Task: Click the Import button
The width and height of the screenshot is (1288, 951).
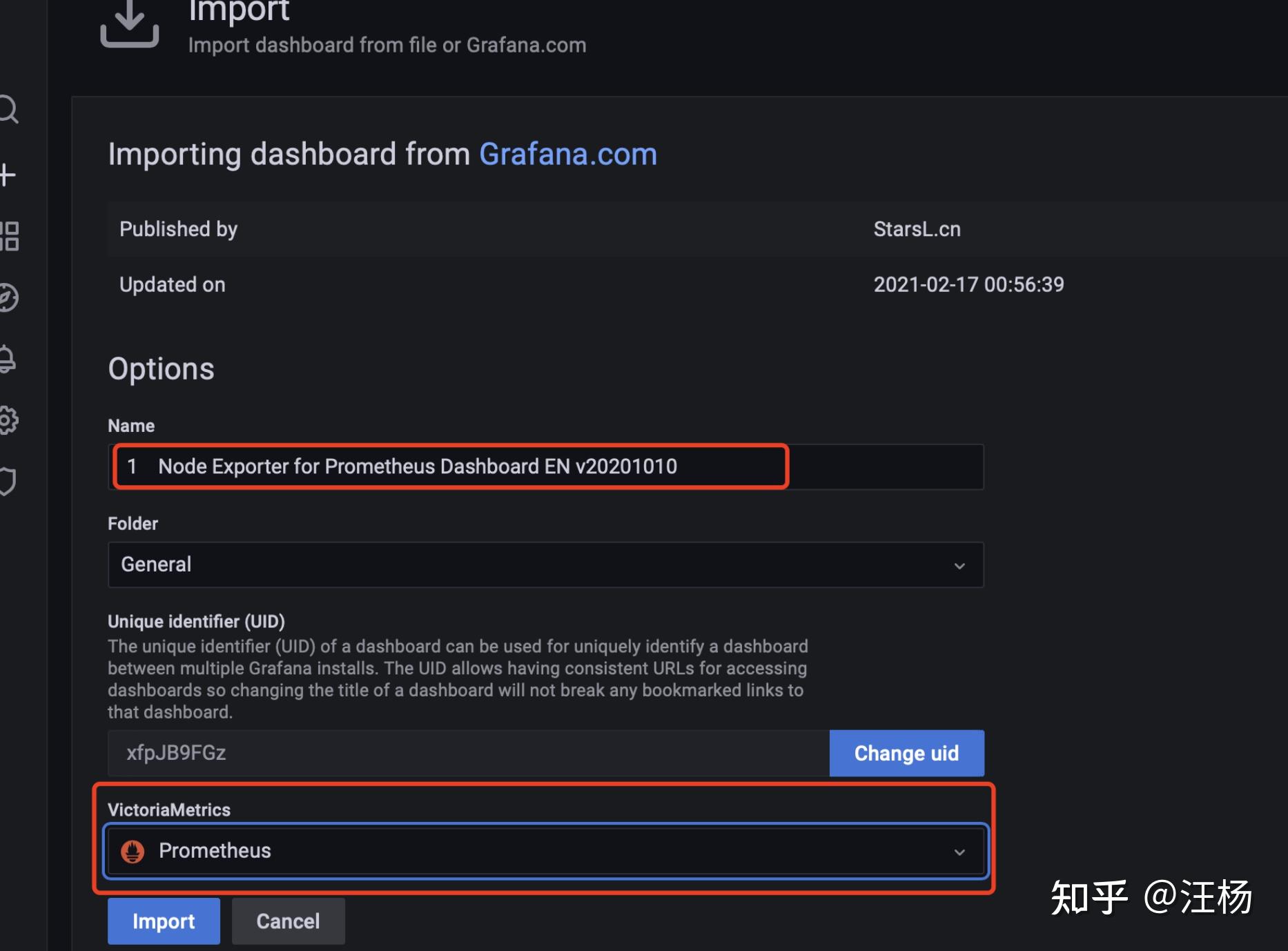Action: pyautogui.click(x=164, y=921)
